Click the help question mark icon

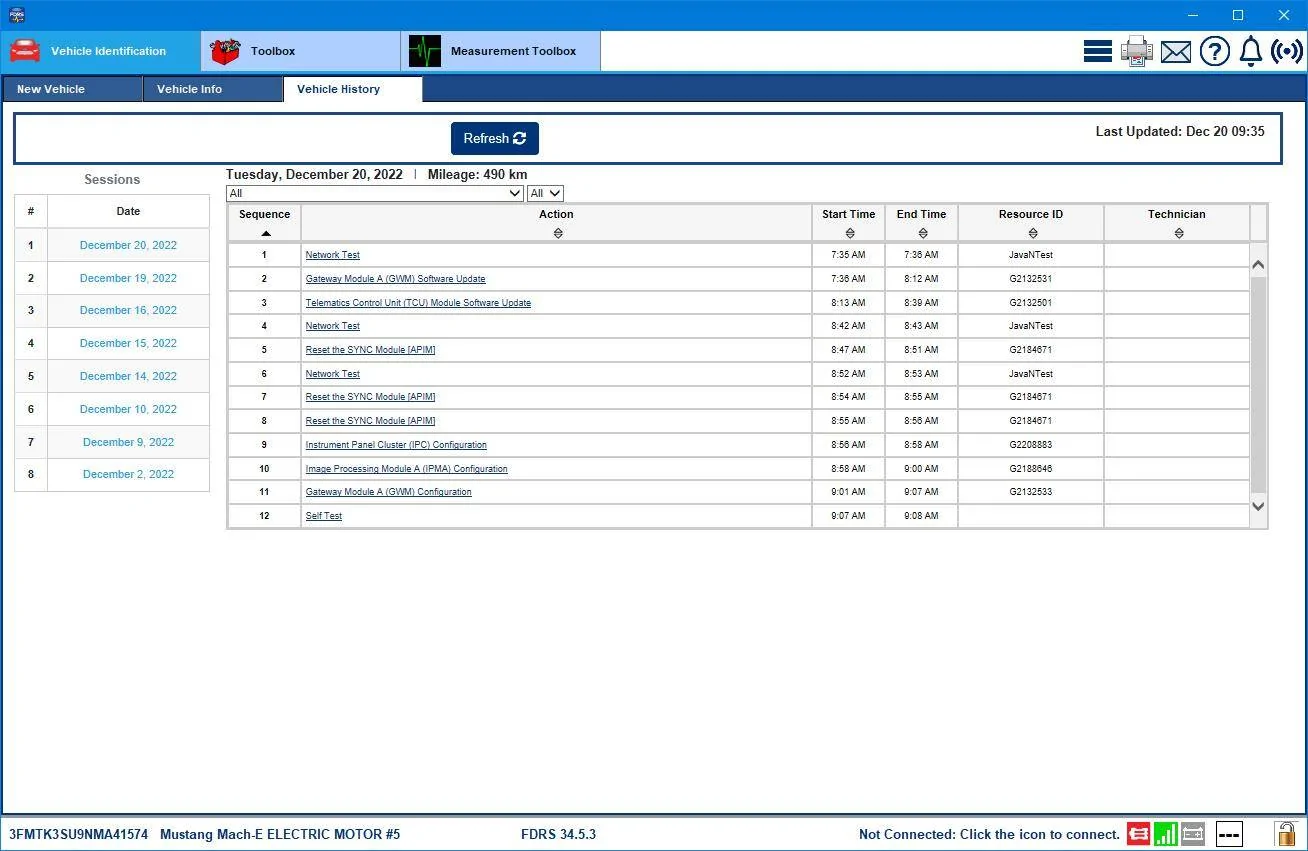click(1215, 51)
